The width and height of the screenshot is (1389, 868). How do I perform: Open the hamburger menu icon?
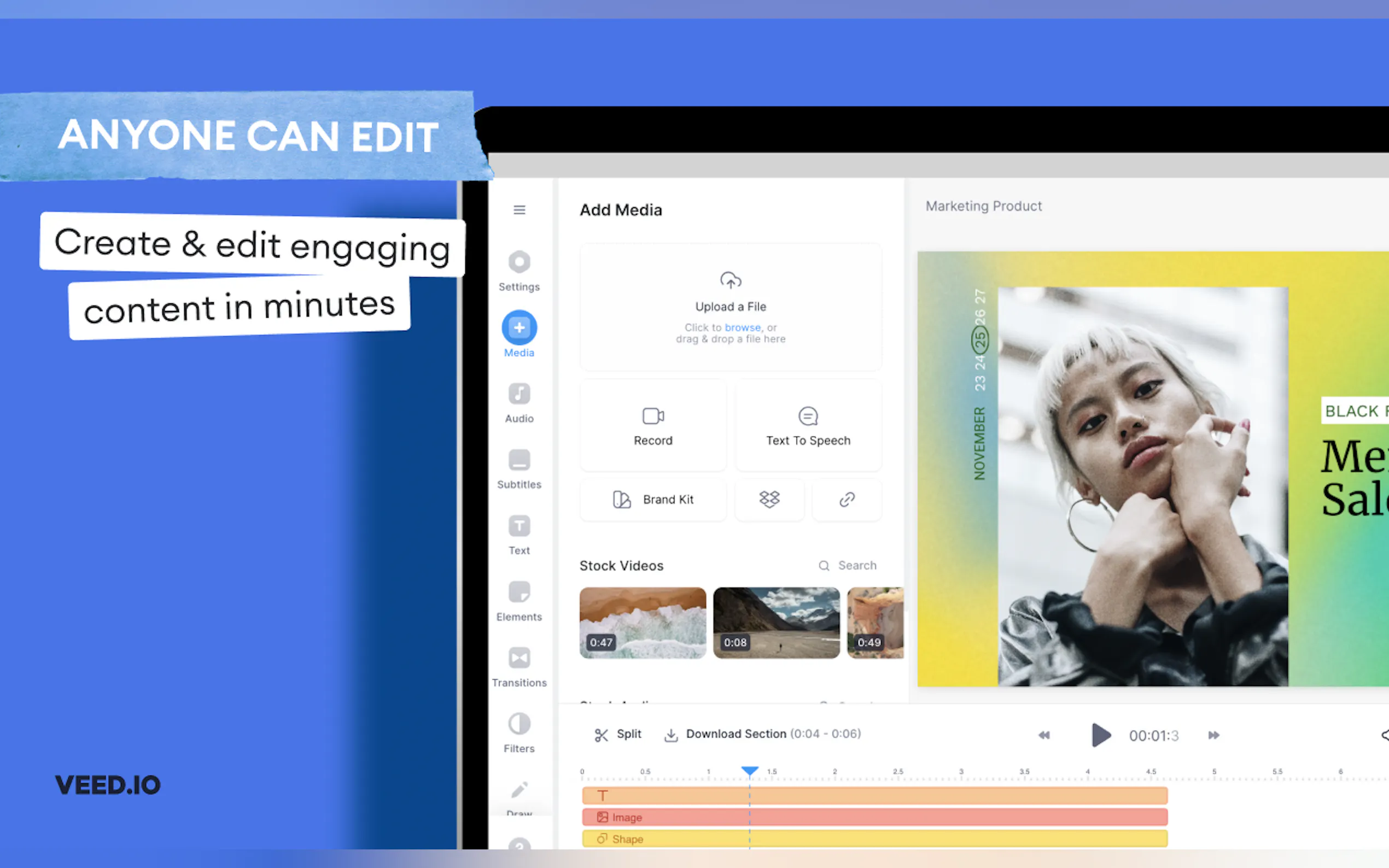coord(519,210)
